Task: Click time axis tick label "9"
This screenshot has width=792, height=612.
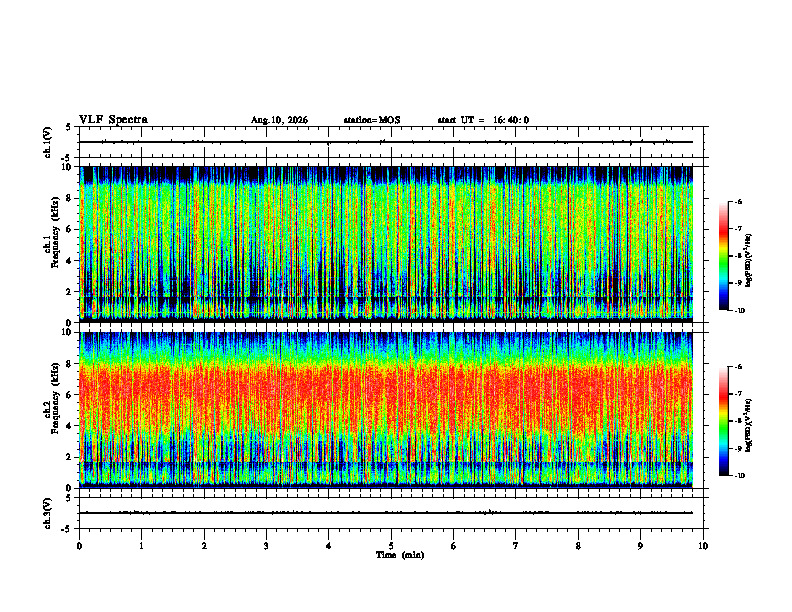Action: click(640, 546)
